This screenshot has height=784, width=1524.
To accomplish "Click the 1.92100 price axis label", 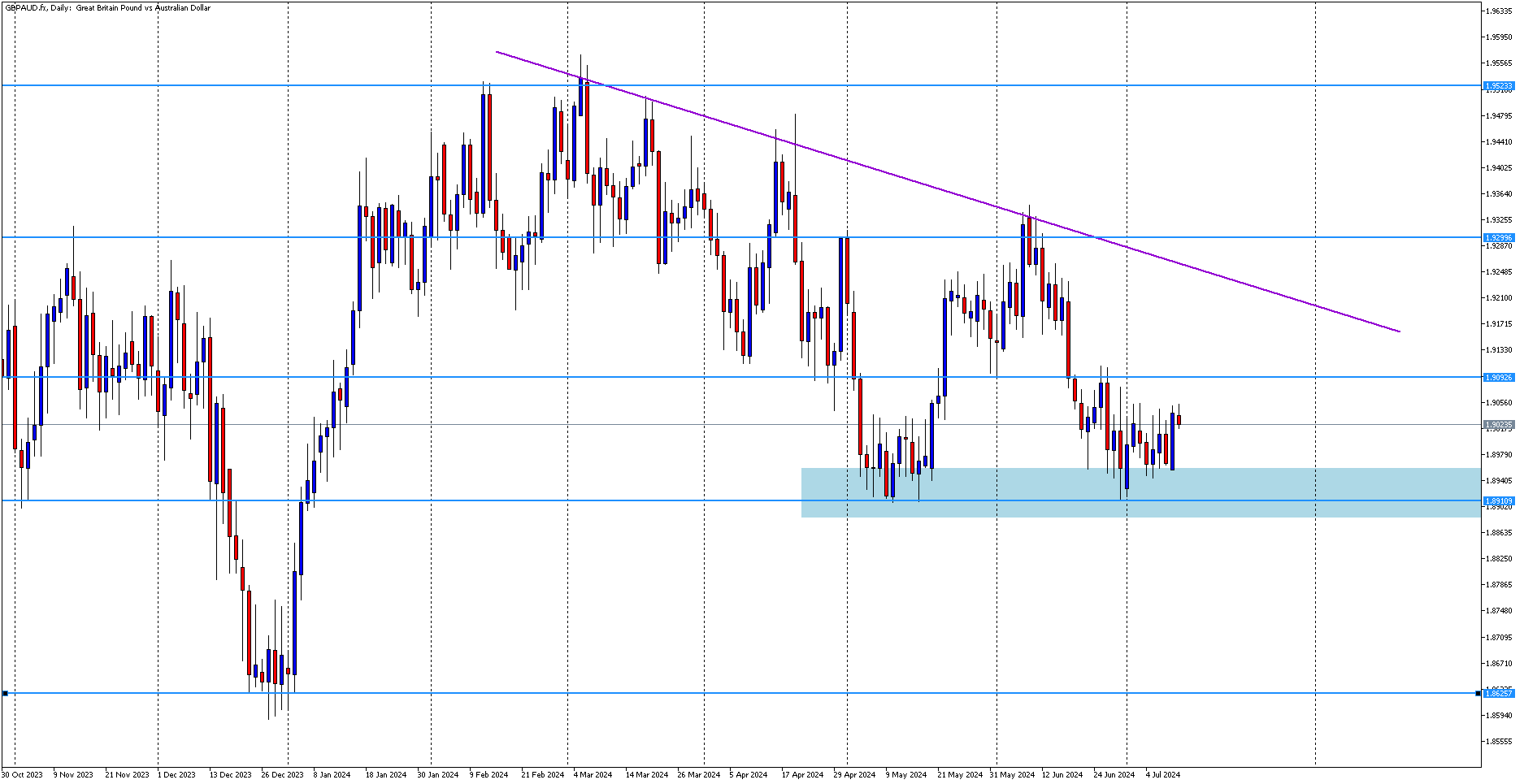I will [x=1500, y=298].
